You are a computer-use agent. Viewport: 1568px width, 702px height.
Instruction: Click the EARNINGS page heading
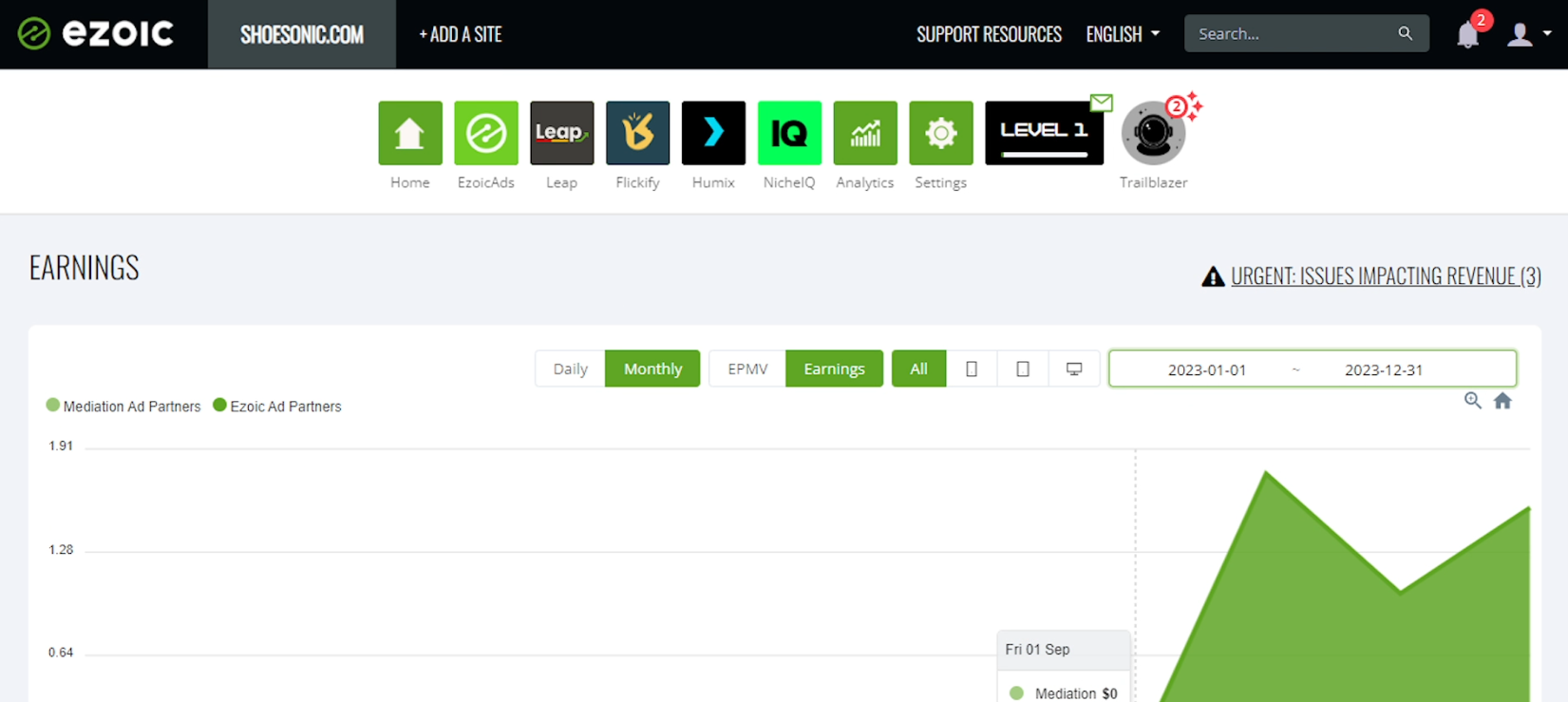coord(85,268)
